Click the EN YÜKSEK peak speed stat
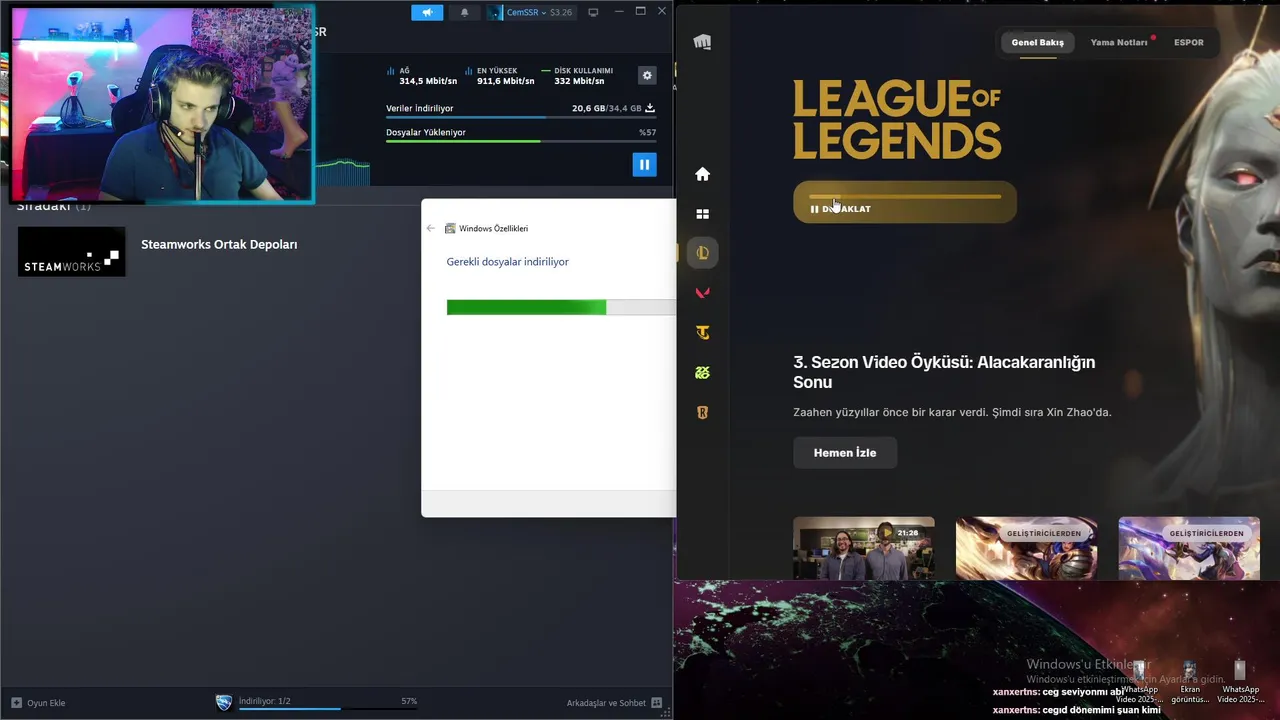 (x=497, y=76)
